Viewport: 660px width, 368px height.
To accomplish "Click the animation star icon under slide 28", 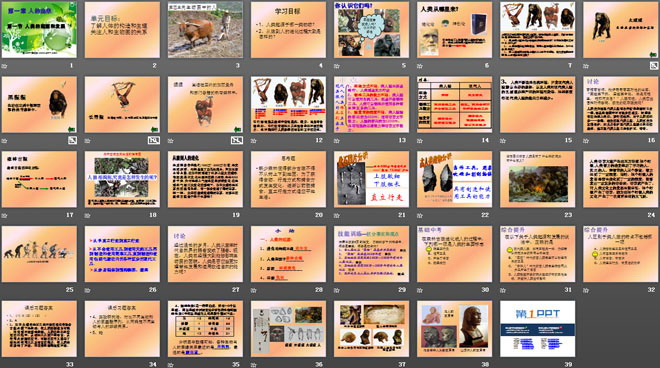I will pos(254,290).
